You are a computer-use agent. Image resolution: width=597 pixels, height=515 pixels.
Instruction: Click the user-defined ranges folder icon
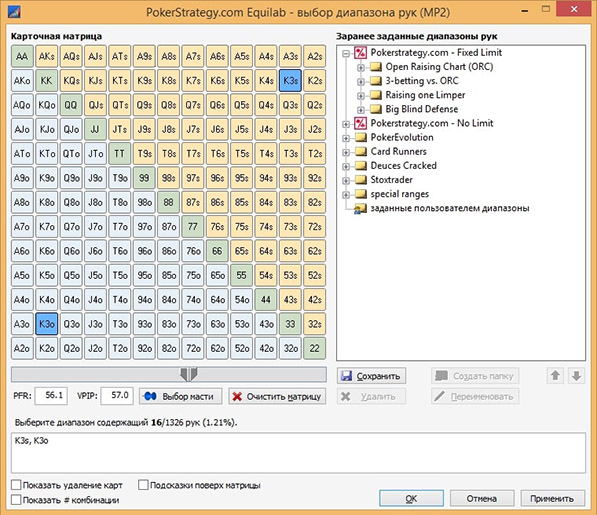[x=360, y=209]
